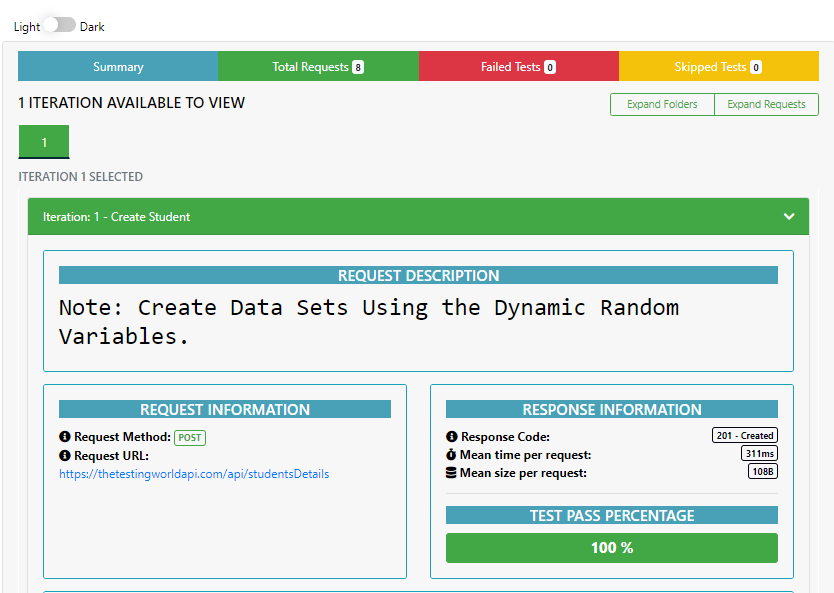
Task: Click the info icon beside Response Code
Action: 452,437
